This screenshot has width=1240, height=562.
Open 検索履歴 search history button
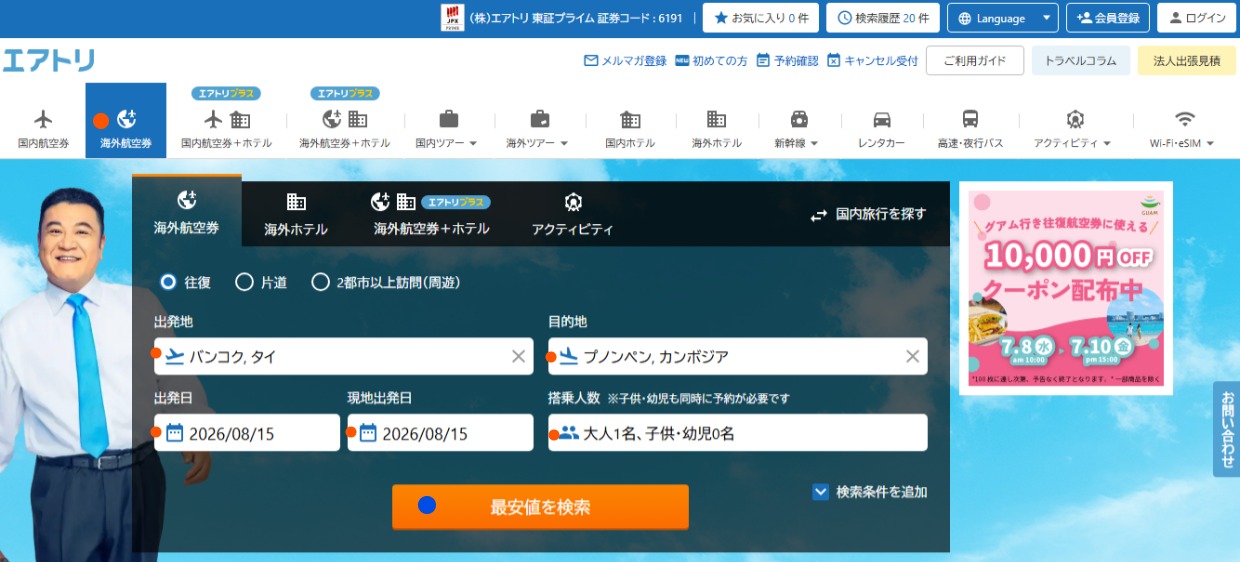tap(883, 18)
